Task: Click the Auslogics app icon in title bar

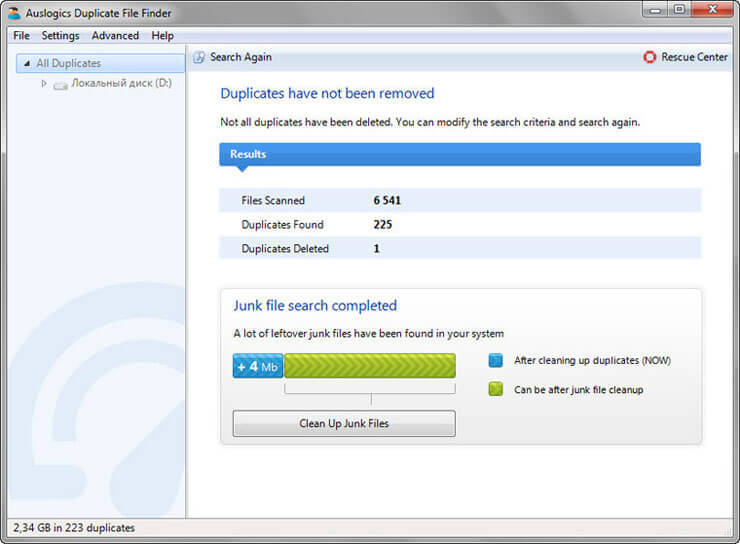Action: [14, 13]
